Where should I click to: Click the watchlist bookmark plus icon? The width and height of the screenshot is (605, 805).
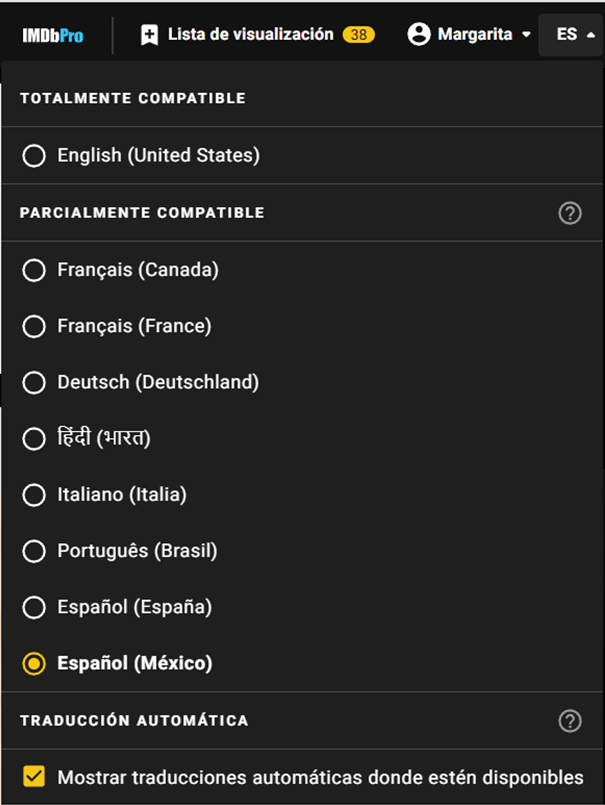click(x=149, y=35)
